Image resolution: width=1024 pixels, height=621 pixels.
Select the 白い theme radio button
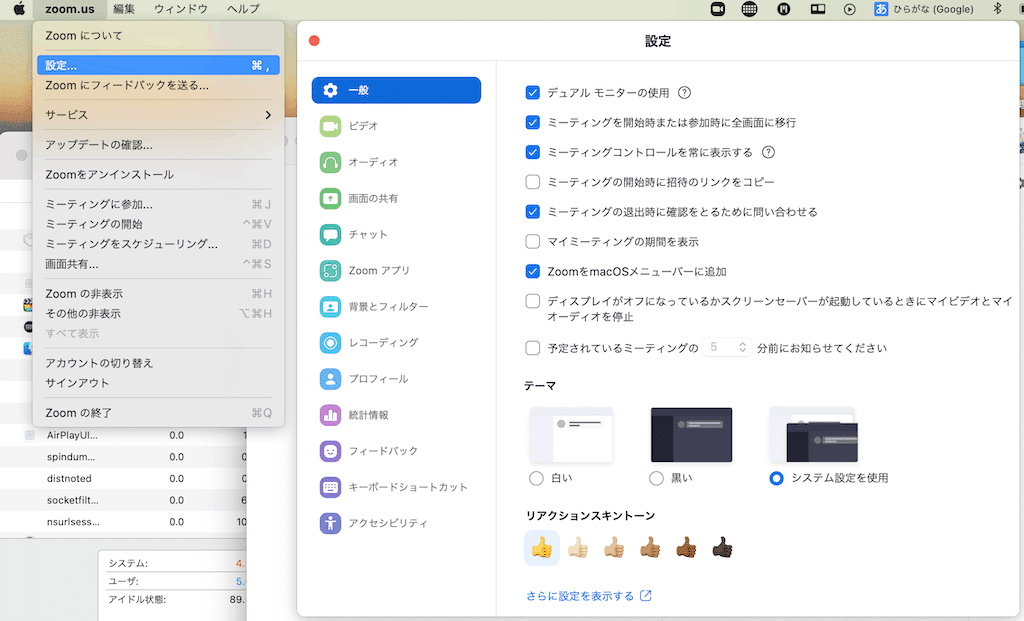click(536, 478)
